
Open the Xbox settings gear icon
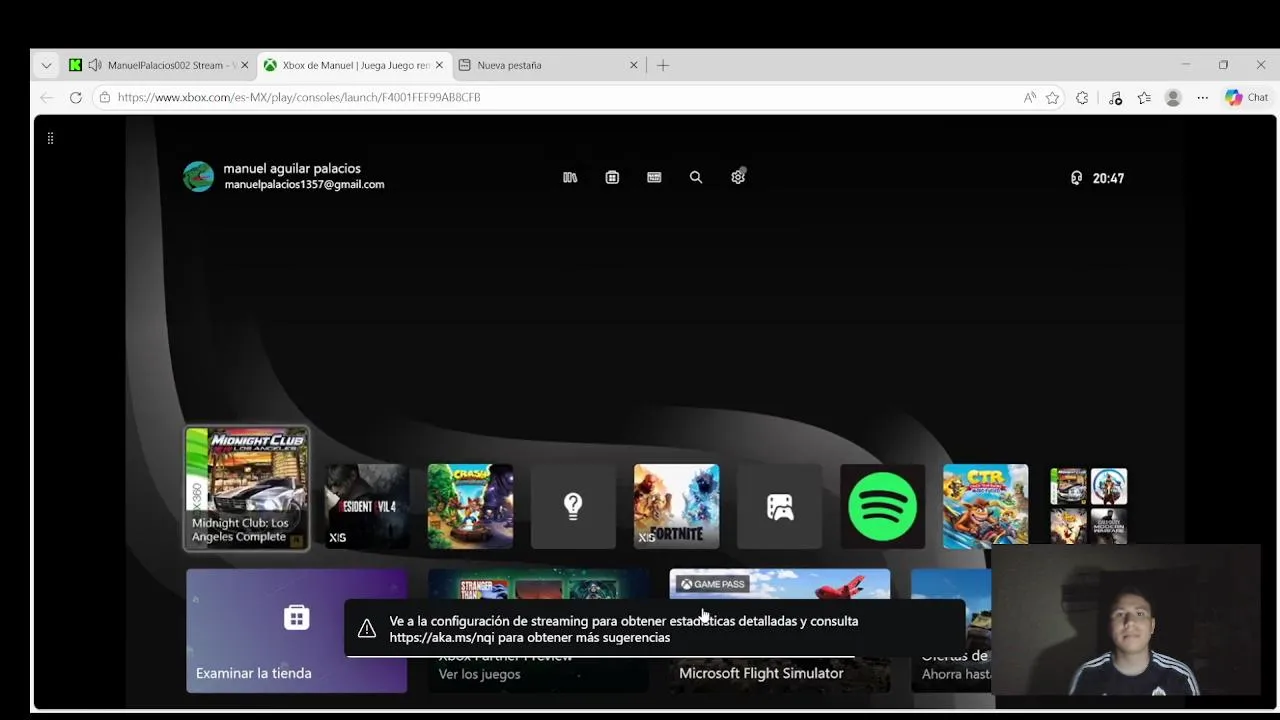(x=738, y=177)
